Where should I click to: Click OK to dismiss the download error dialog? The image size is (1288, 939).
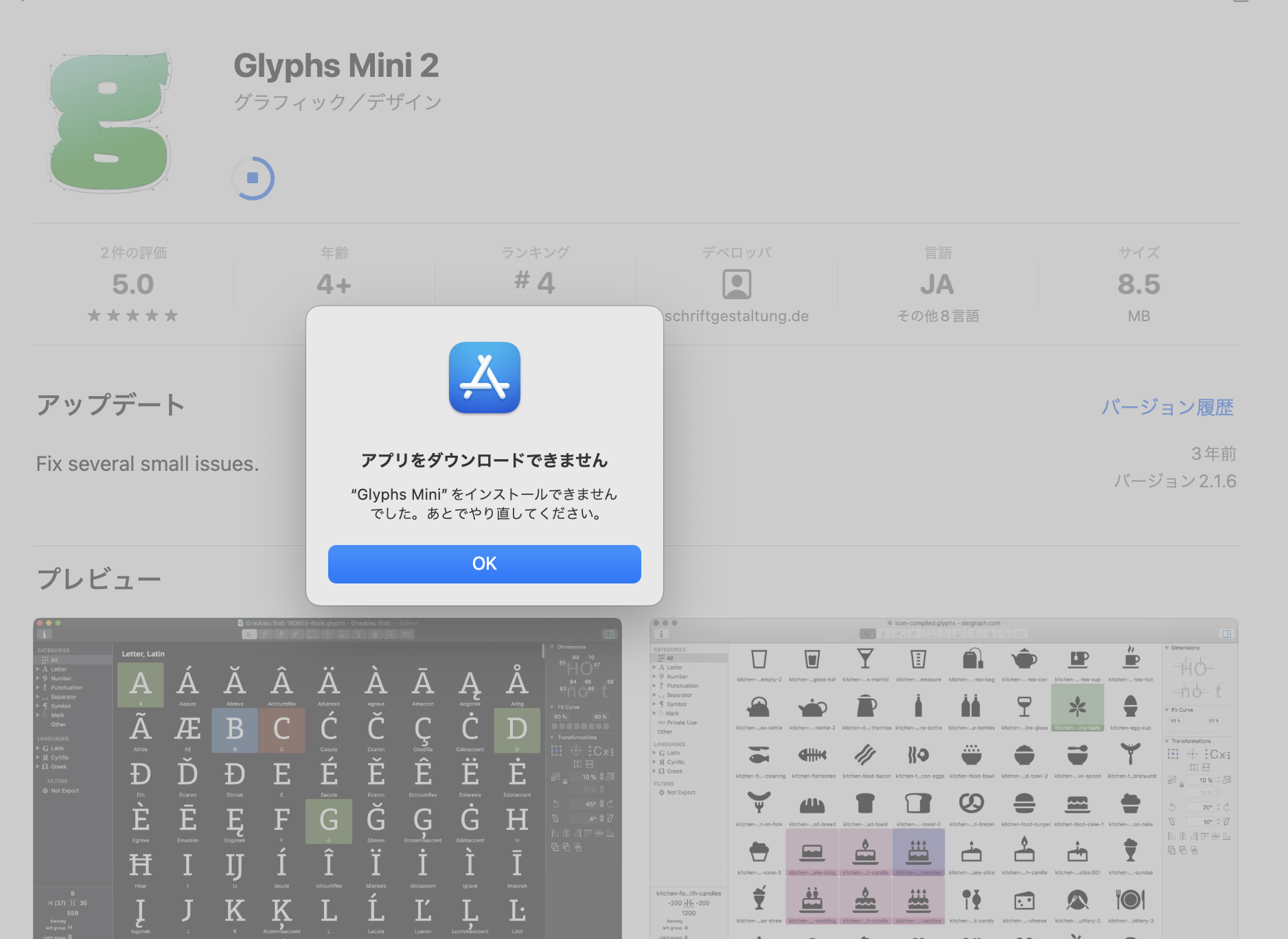[x=484, y=564]
